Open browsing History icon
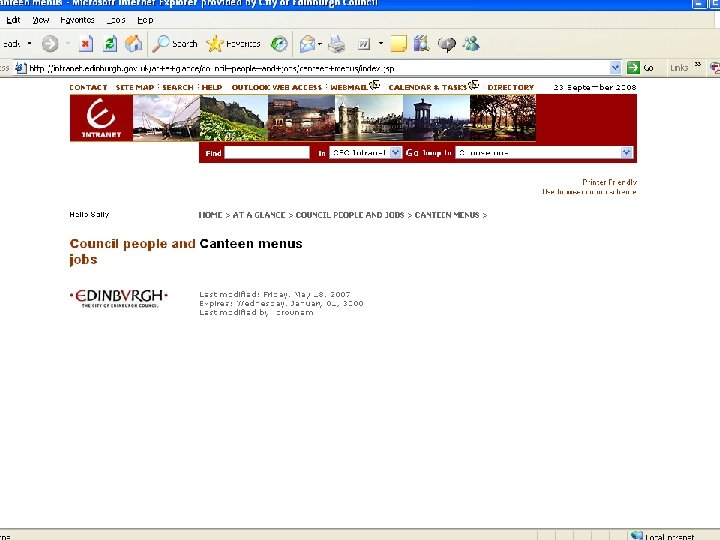720x540 pixels. [279, 44]
